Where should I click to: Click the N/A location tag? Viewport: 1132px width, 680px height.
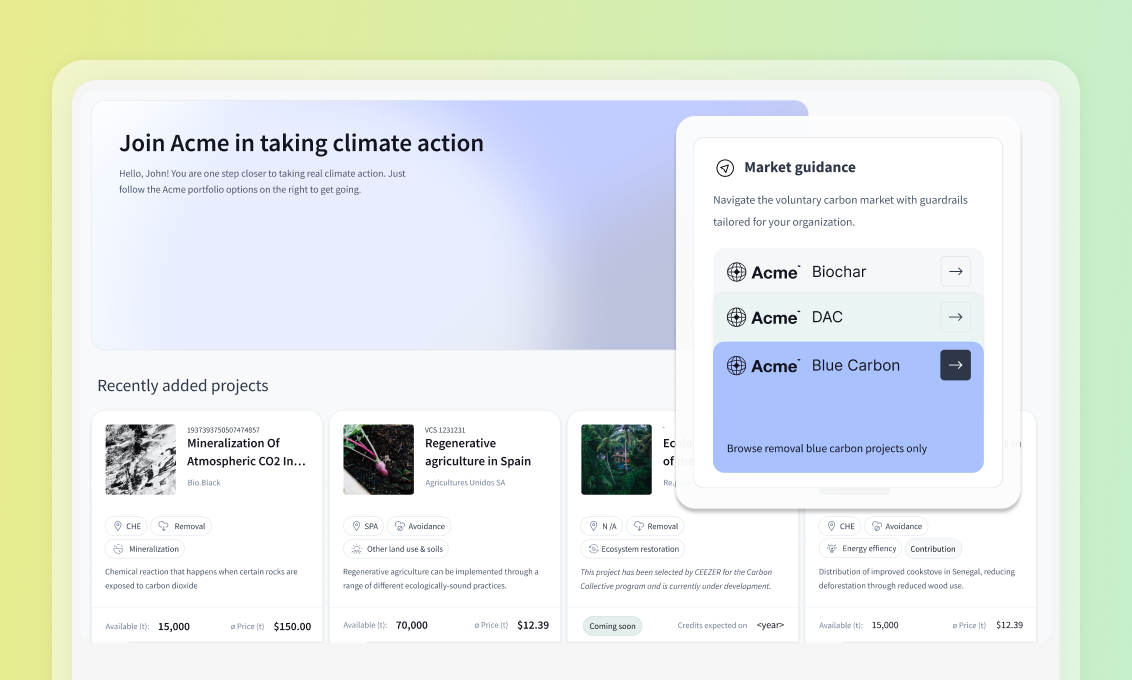pyautogui.click(x=602, y=526)
